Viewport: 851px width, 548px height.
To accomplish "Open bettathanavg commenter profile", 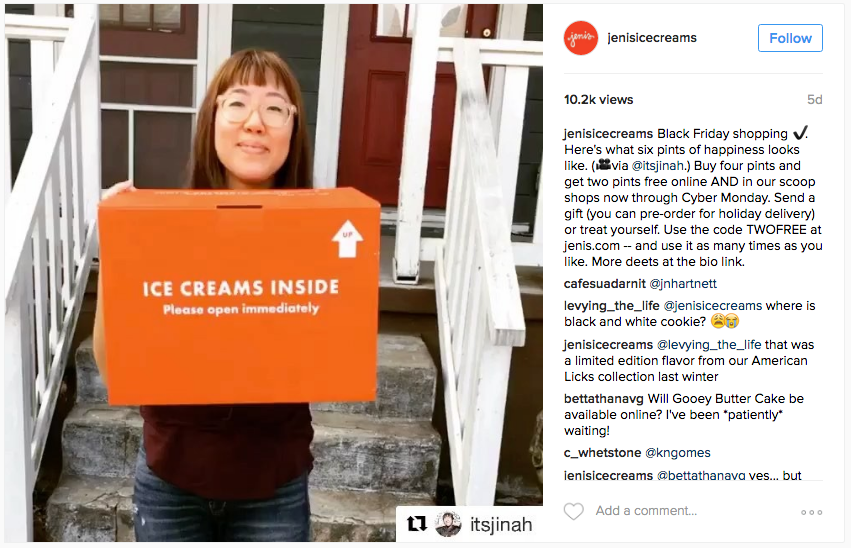I will pyautogui.click(x=604, y=399).
